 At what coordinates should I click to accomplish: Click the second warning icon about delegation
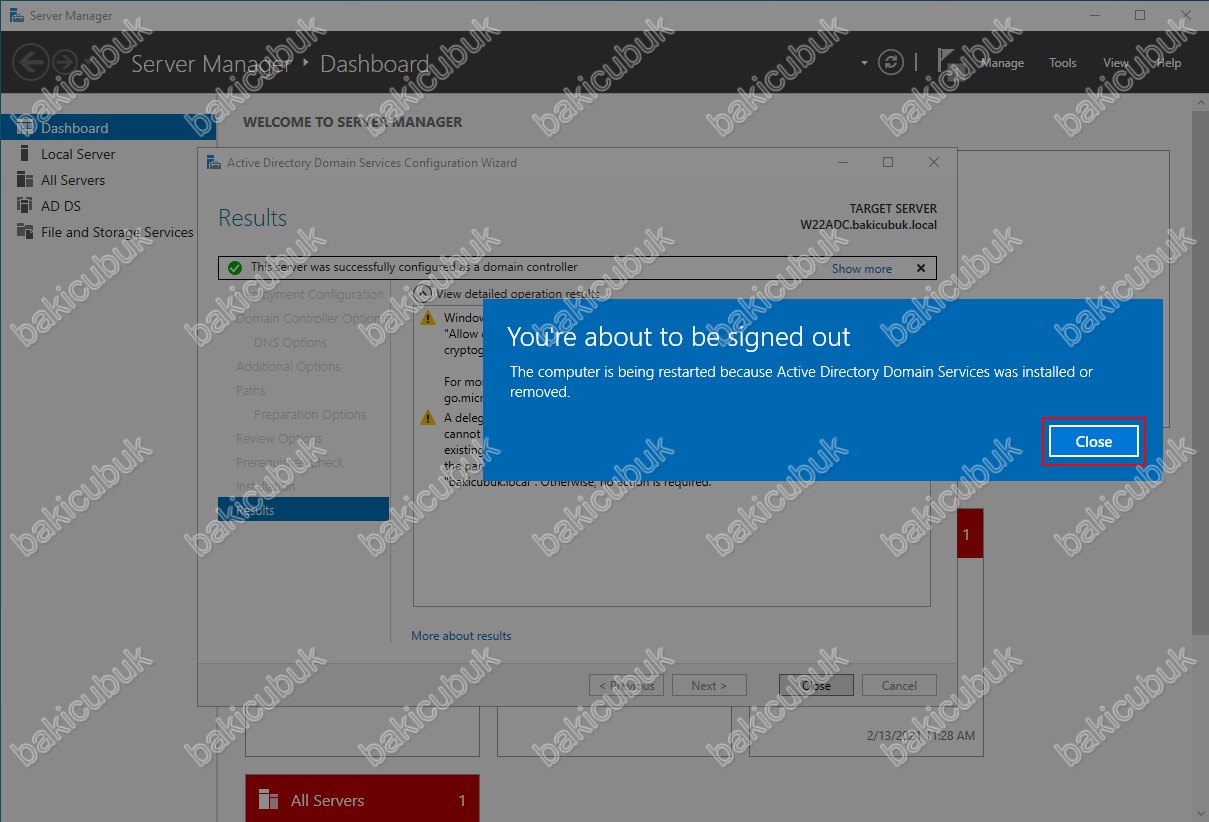point(428,418)
